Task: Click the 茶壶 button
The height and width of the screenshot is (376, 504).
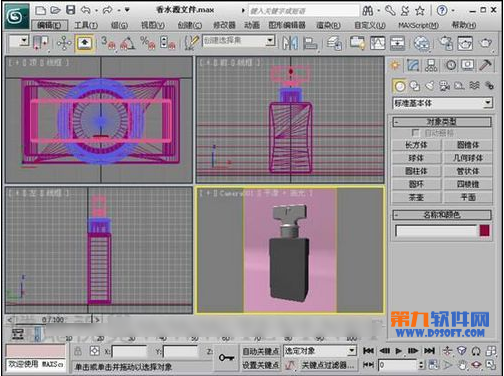Action: click(416, 198)
